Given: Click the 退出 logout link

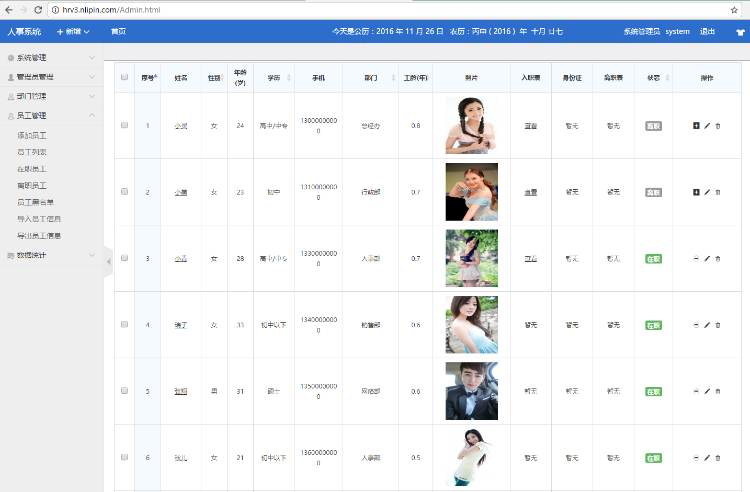Looking at the screenshot, I should (x=707, y=32).
